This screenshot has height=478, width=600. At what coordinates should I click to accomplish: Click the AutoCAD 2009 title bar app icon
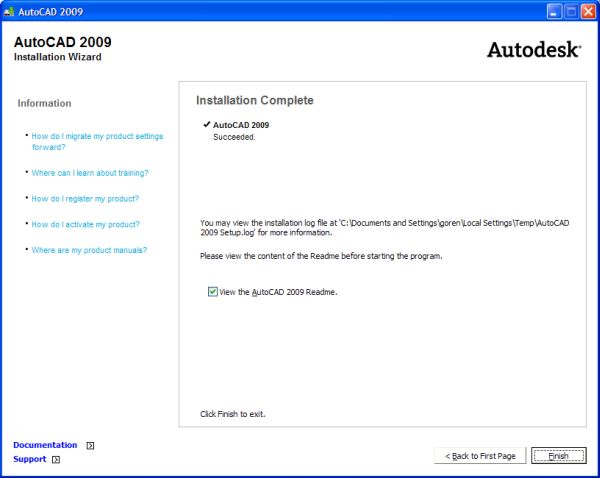pos(9,11)
